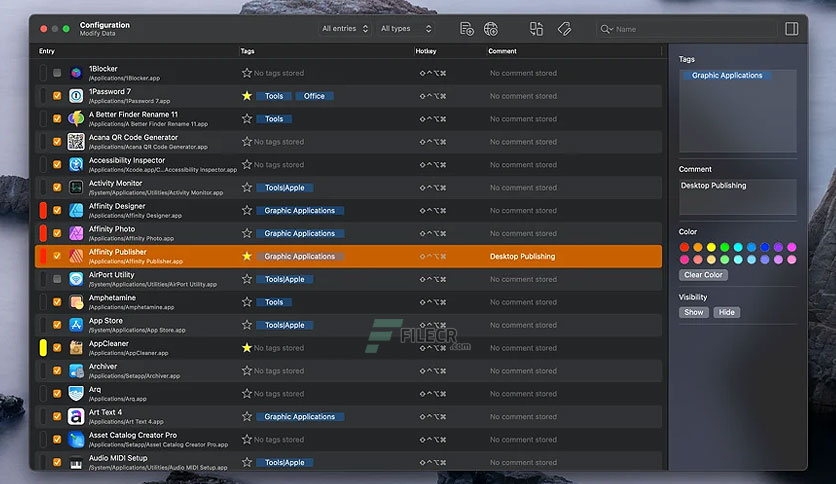Click the Hide visibility button
This screenshot has height=484, width=836.
726,312
